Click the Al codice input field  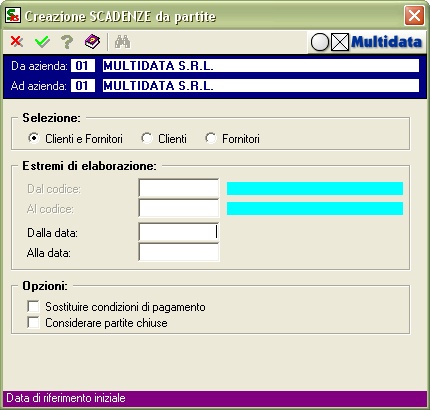coord(179,208)
